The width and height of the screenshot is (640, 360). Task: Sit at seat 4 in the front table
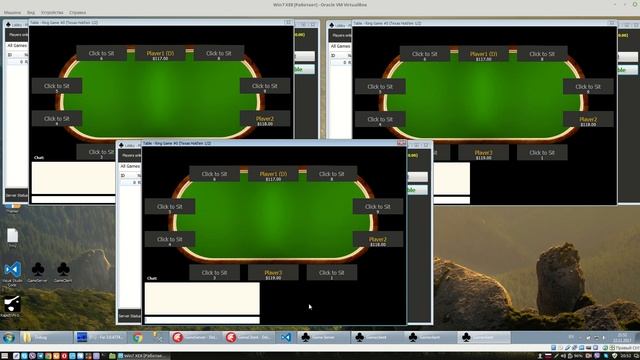click(170, 240)
